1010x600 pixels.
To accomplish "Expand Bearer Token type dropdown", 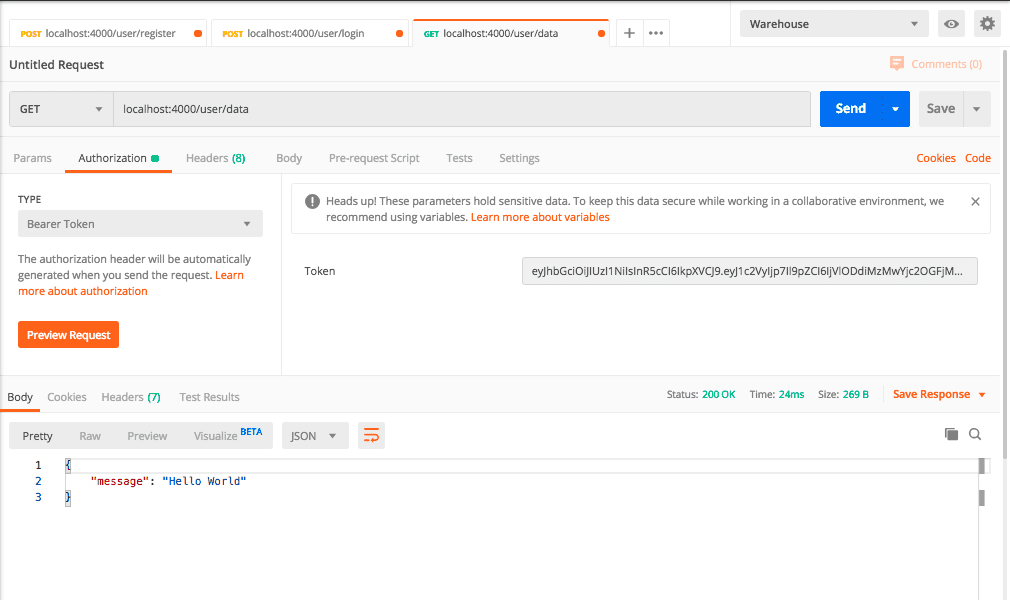I will [x=140, y=224].
